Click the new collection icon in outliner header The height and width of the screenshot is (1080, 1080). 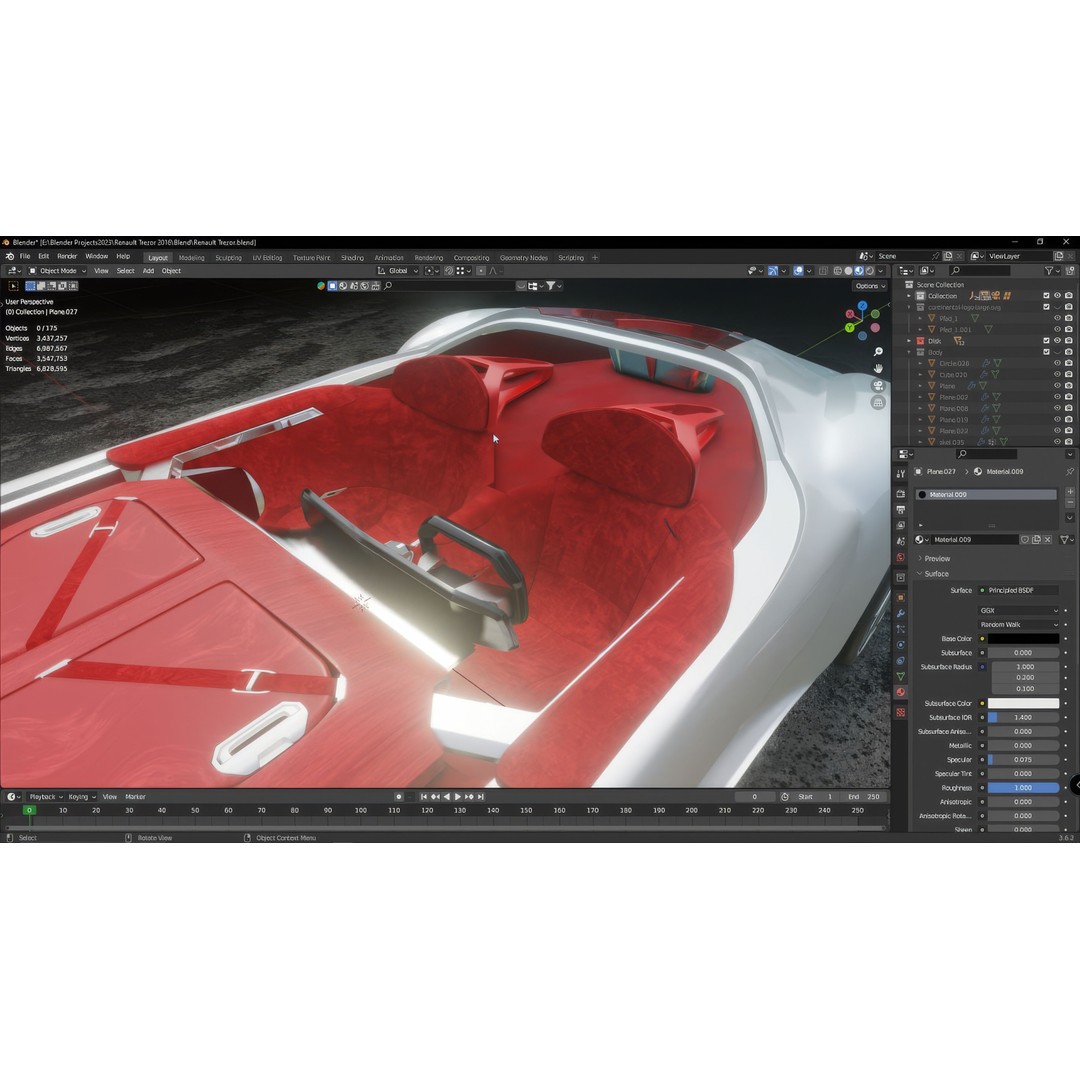tap(1070, 271)
